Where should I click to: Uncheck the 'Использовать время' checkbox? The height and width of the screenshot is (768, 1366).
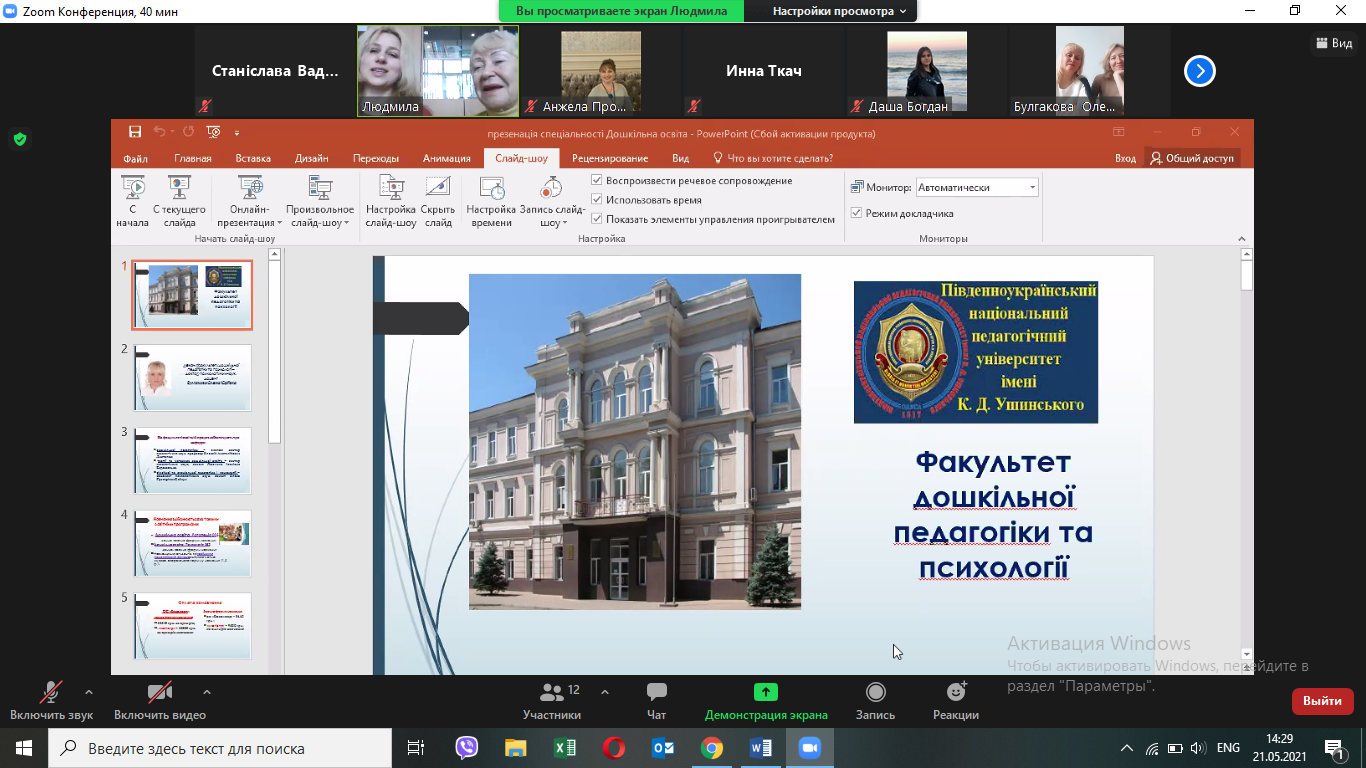pos(597,200)
